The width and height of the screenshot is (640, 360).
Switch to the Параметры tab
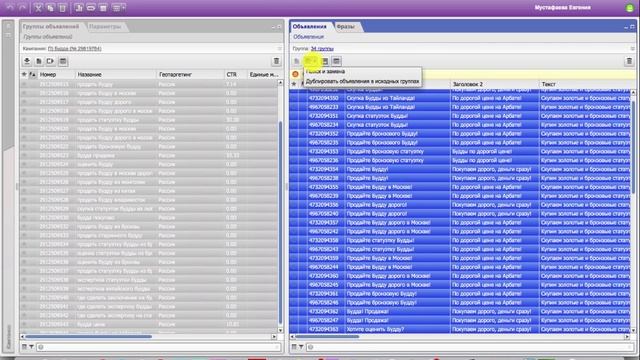pos(105,27)
